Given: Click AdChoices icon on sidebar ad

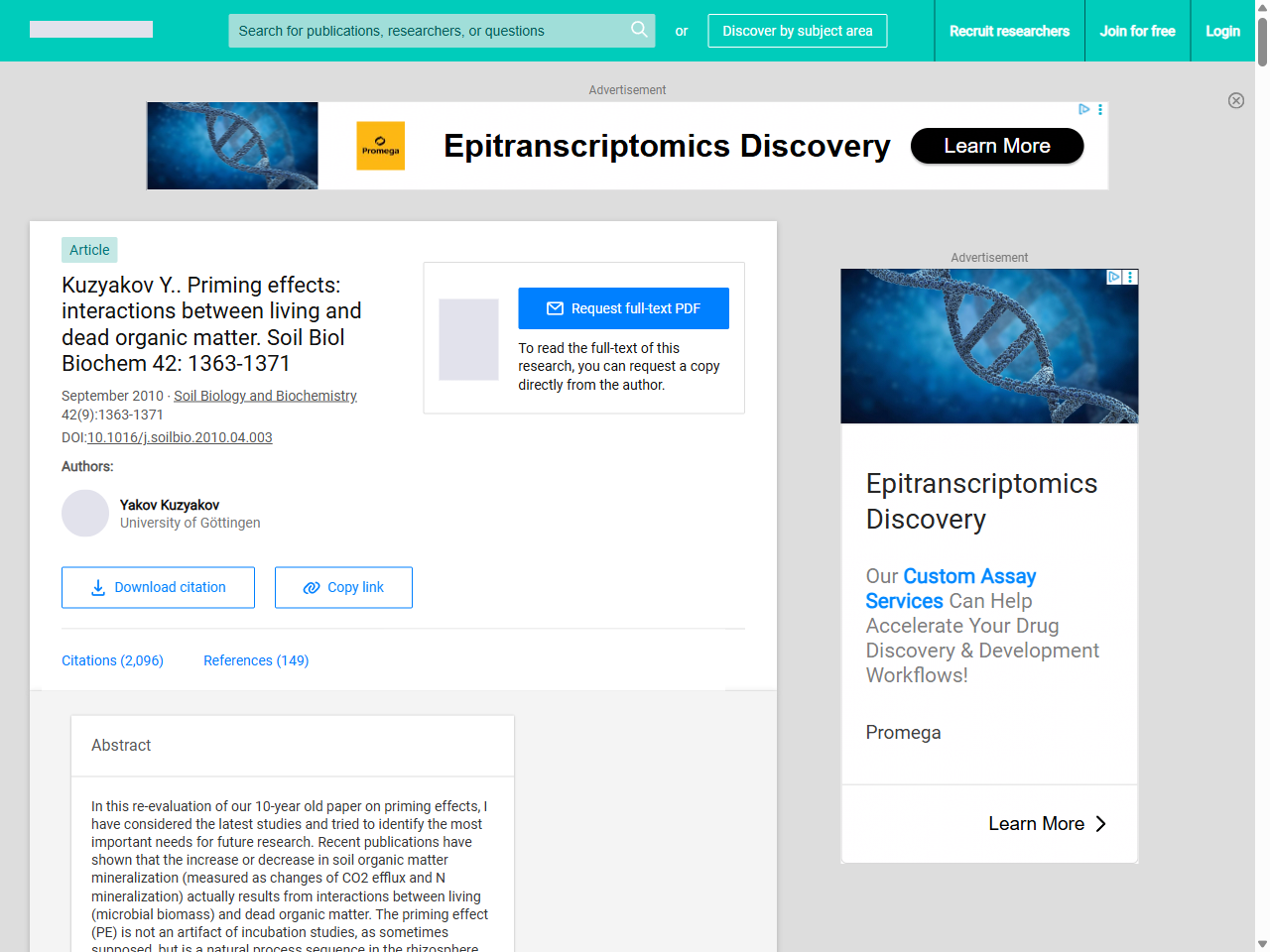Looking at the screenshot, I should 1114,277.
